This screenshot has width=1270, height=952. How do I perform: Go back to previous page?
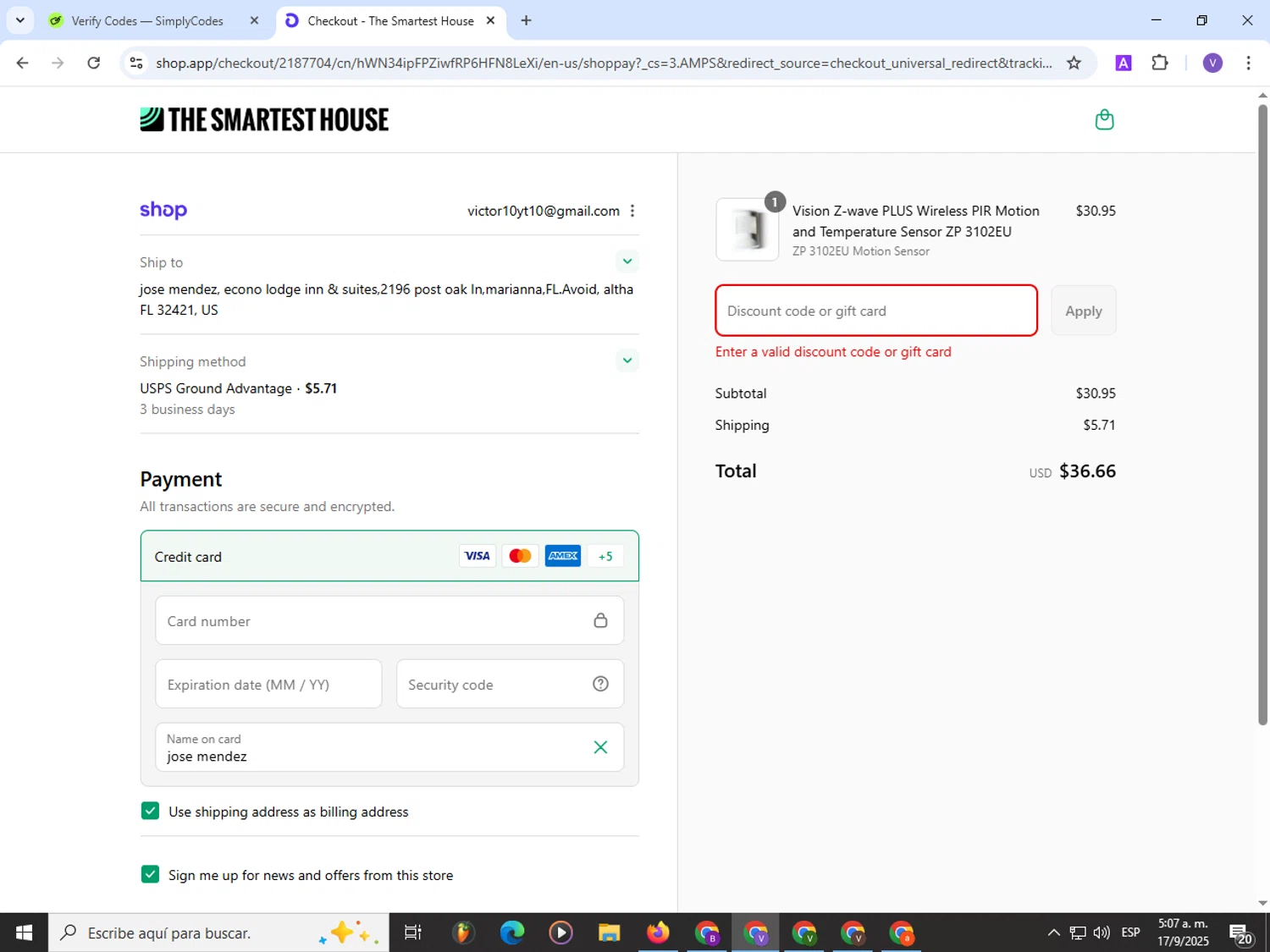(x=23, y=63)
